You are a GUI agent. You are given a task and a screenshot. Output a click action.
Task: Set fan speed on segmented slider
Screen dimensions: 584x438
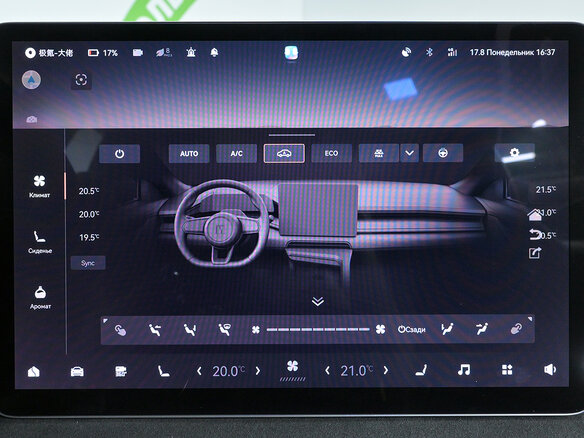click(x=318, y=330)
